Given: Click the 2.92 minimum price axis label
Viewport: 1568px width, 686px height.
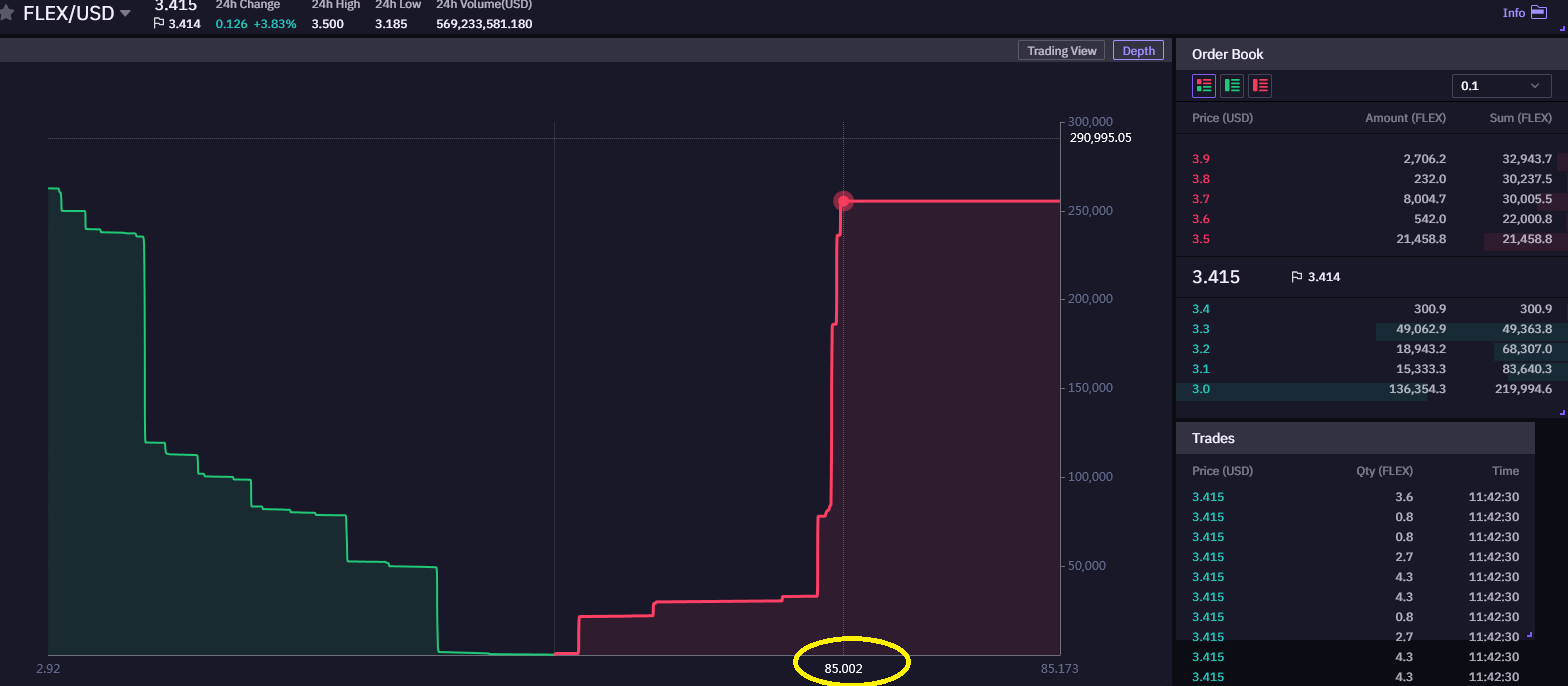Looking at the screenshot, I should click(x=48, y=668).
